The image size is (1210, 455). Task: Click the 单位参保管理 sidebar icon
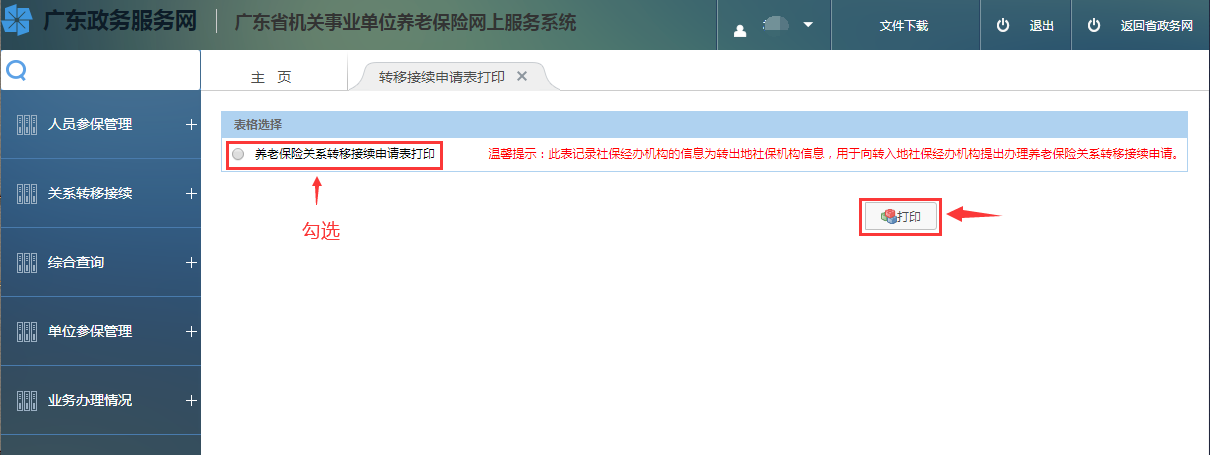click(27, 332)
